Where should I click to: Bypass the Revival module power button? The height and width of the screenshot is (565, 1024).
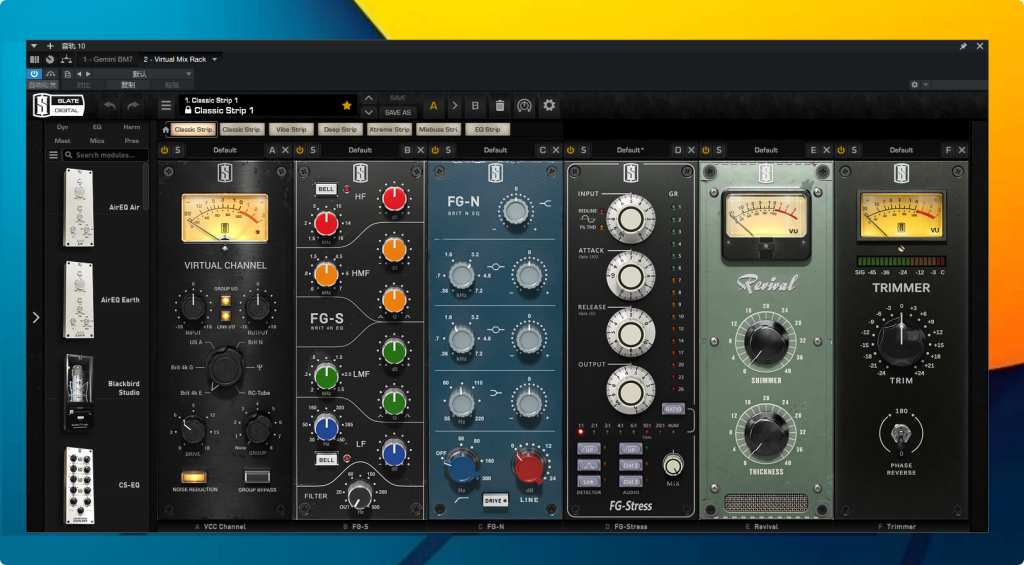705,150
